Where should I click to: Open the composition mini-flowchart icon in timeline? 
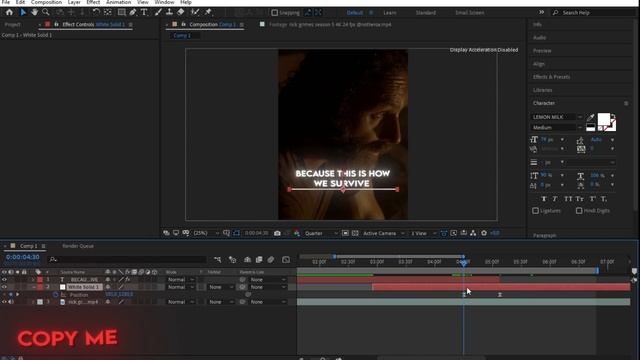click(x=218, y=260)
